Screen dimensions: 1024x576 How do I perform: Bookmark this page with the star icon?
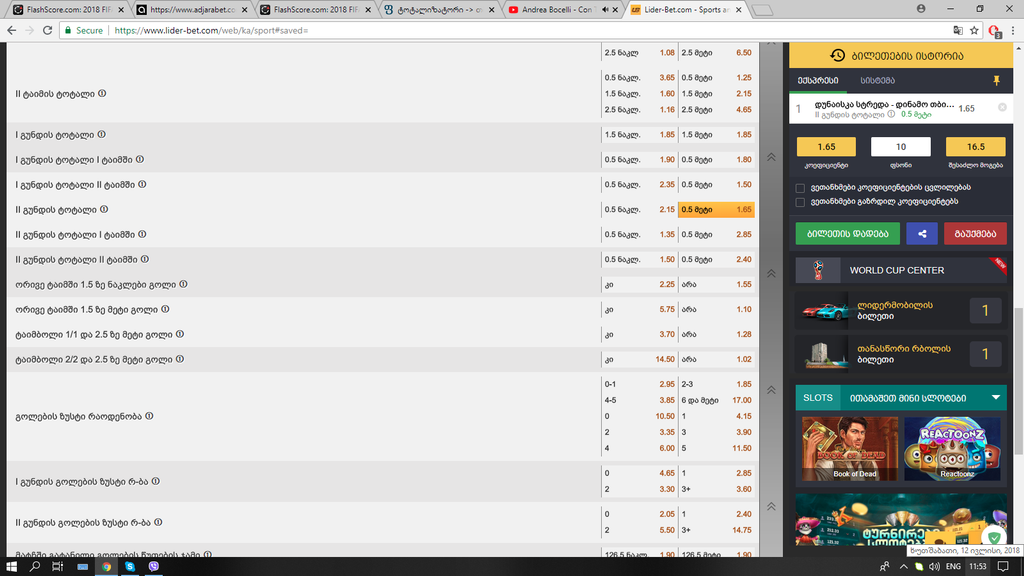click(974, 30)
